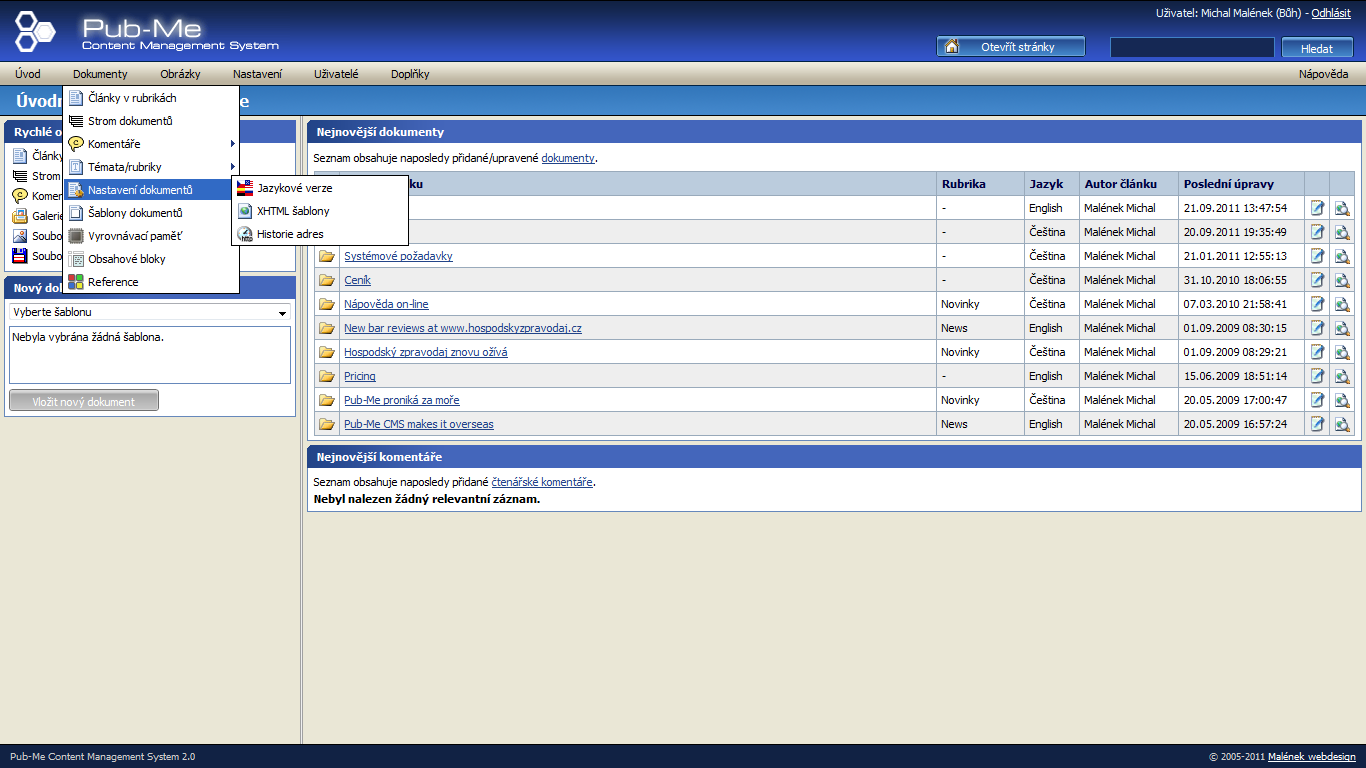Open the Doplňky menu

[410, 74]
